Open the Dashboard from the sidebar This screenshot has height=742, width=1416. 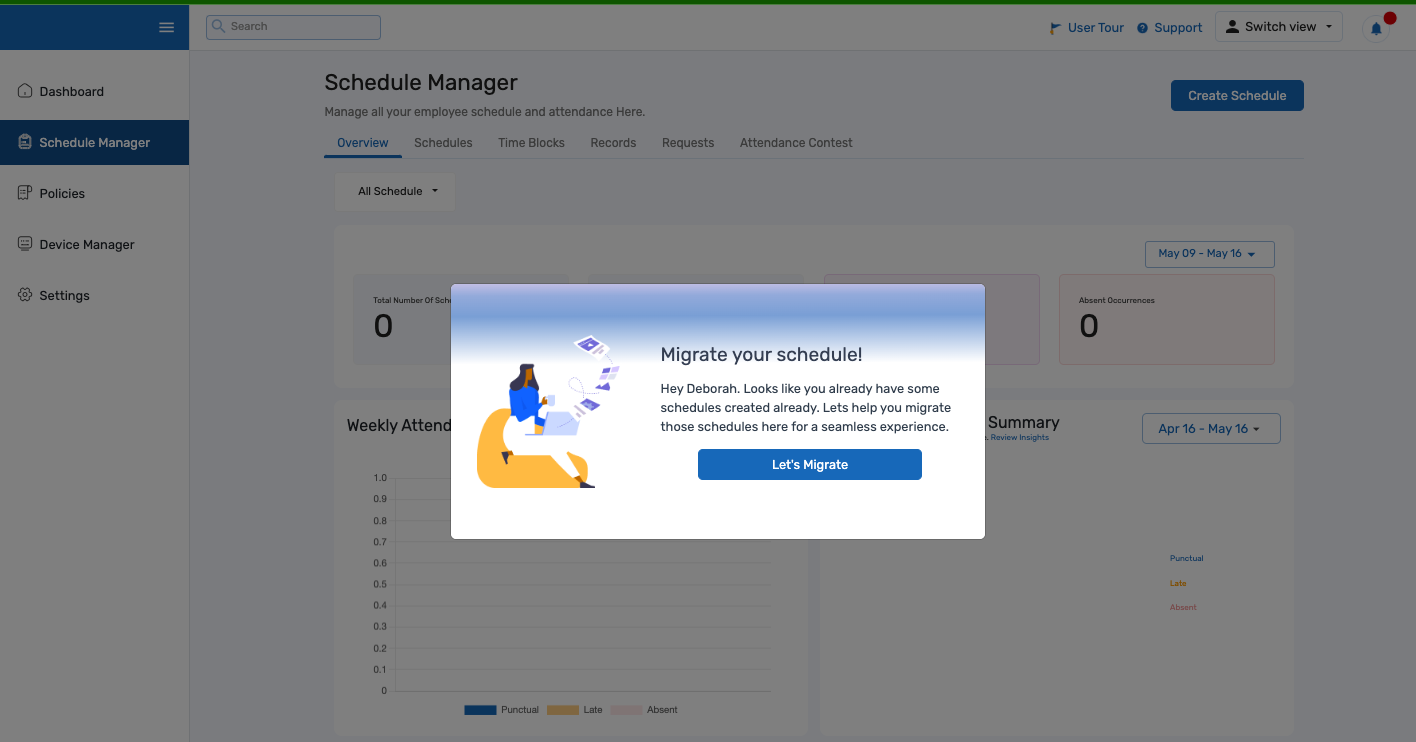pyautogui.click(x=71, y=91)
